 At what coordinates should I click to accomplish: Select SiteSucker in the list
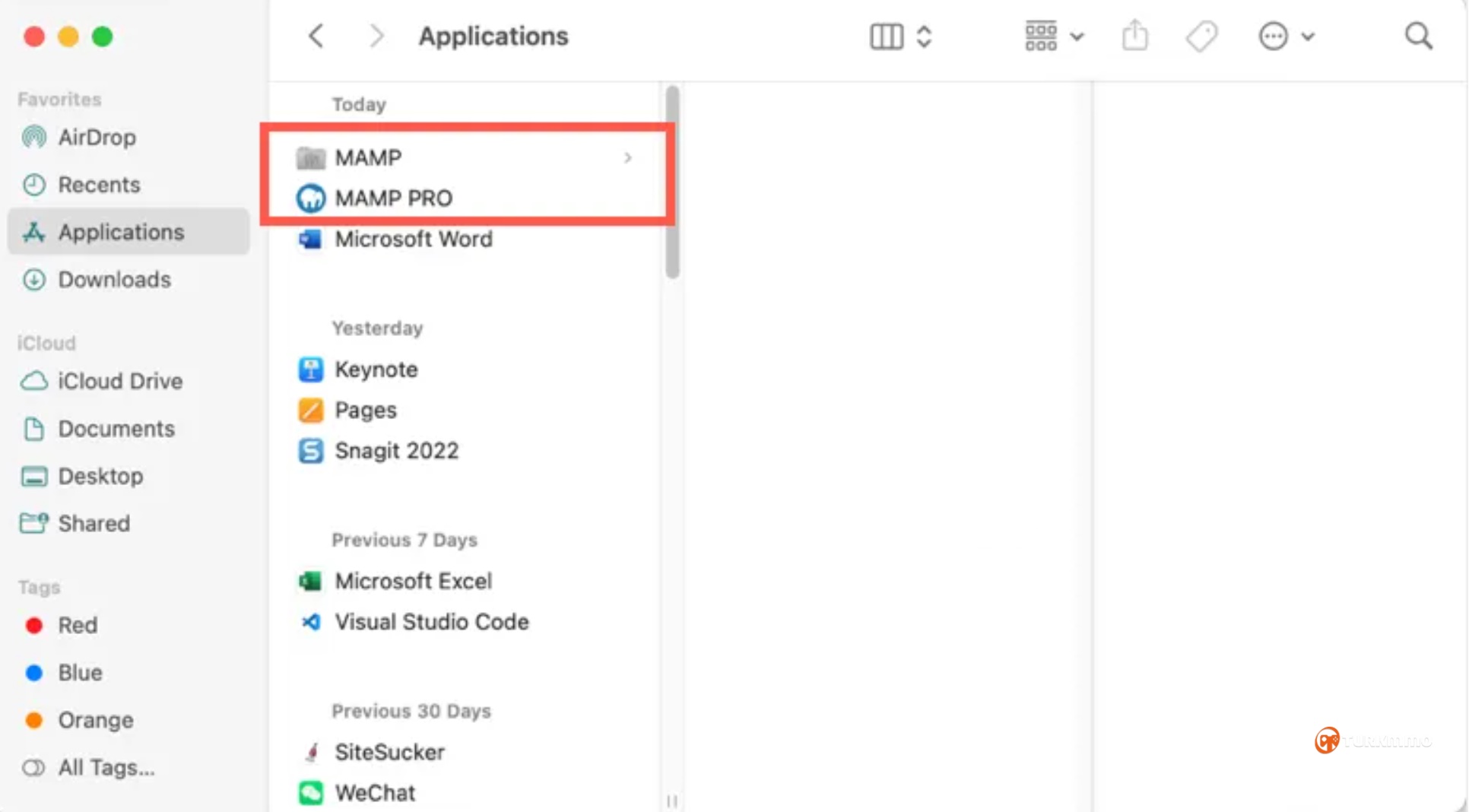[x=390, y=753]
